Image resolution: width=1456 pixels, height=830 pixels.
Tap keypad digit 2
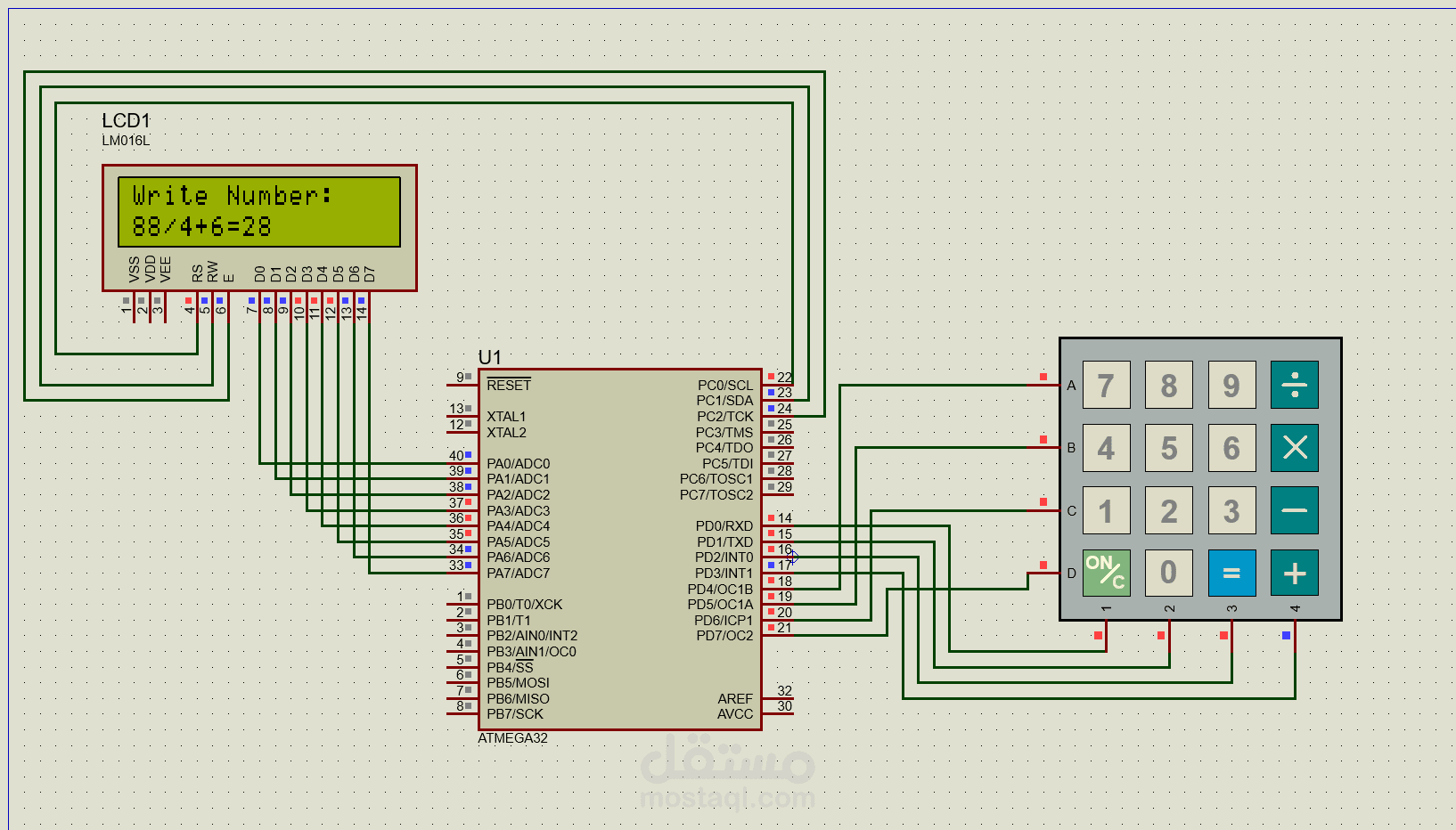click(1168, 510)
